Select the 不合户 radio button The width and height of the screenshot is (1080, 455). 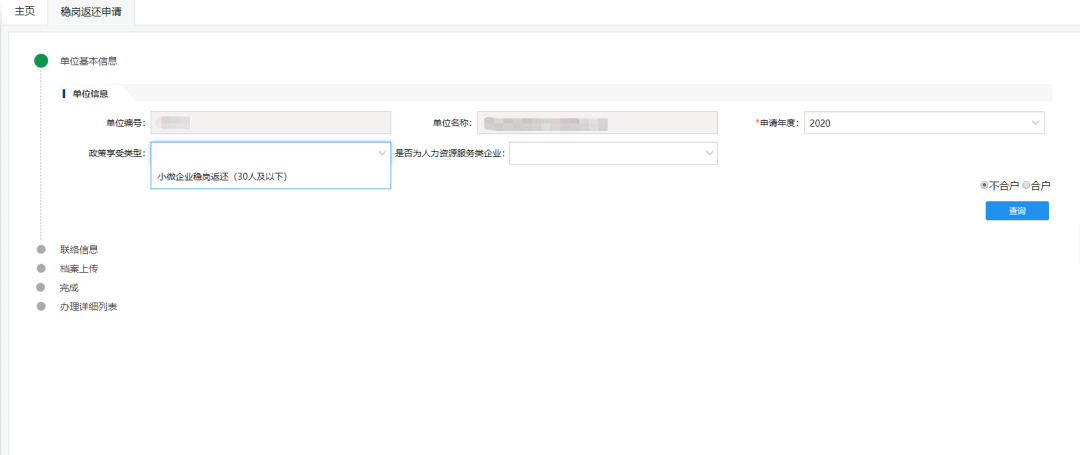[x=984, y=185]
